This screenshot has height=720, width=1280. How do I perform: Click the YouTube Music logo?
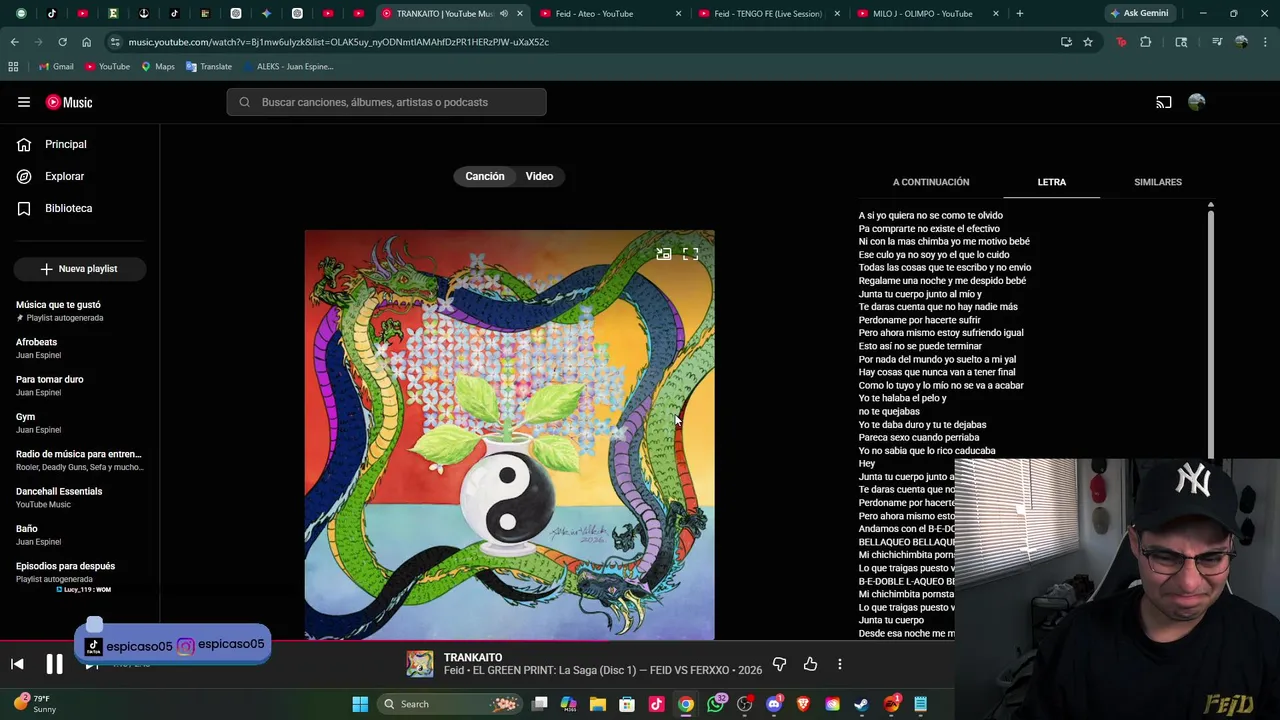coord(69,102)
